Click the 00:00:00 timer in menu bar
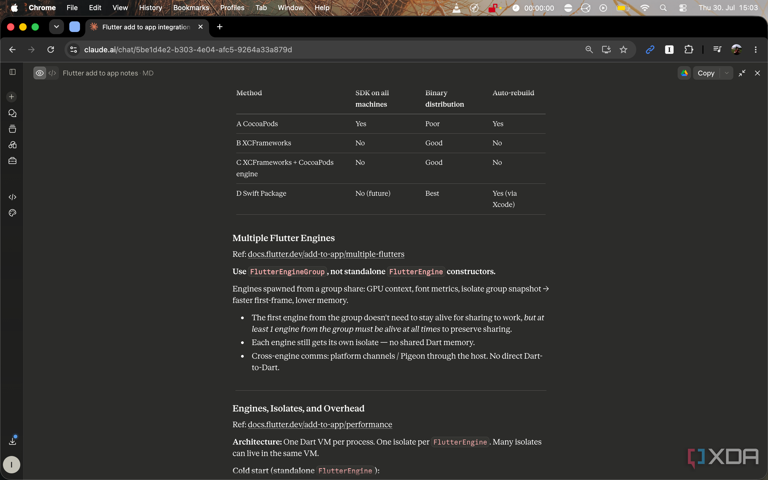The width and height of the screenshot is (768, 480). point(539,7)
